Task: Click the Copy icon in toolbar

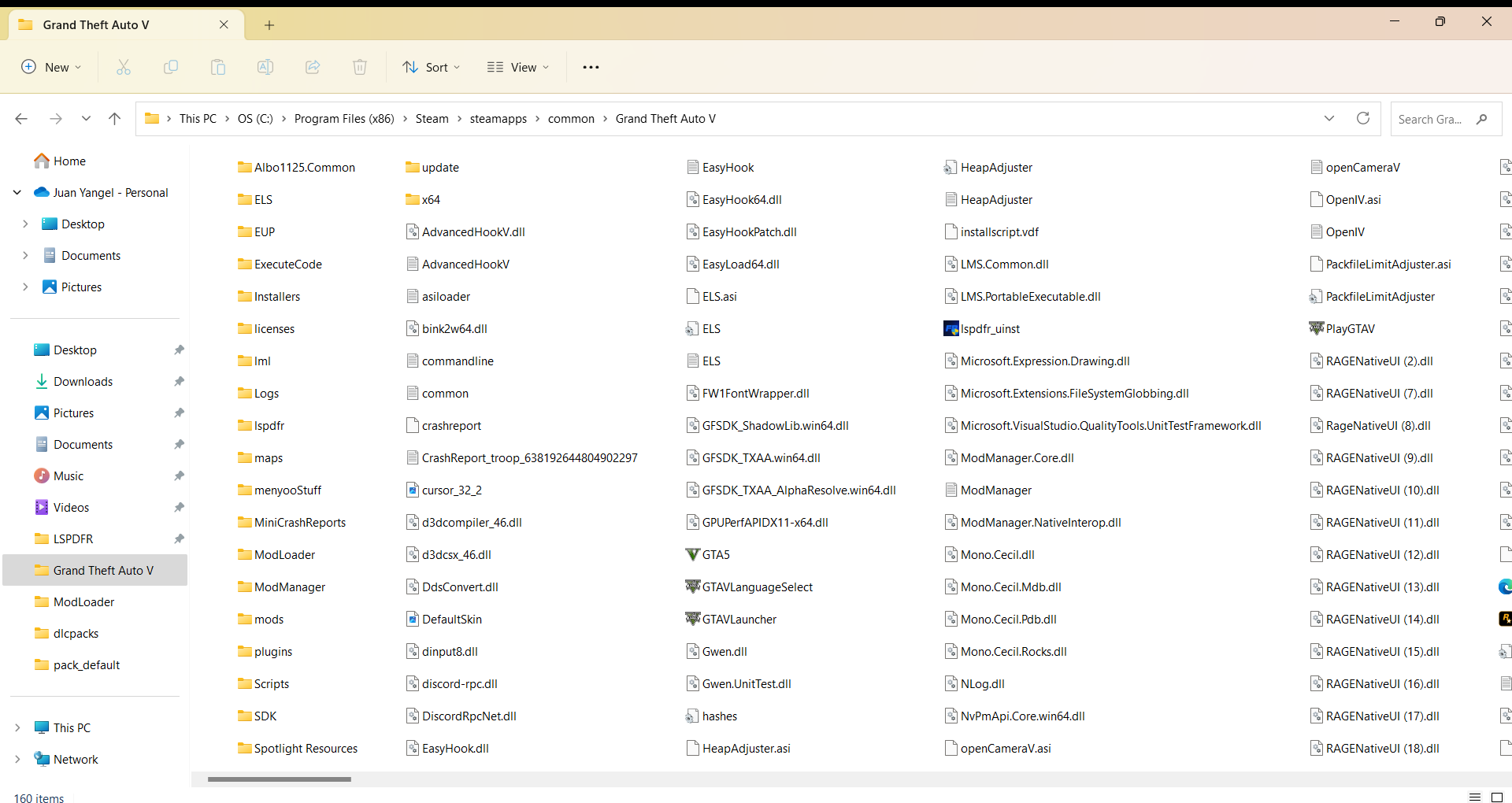Action: coord(171,68)
